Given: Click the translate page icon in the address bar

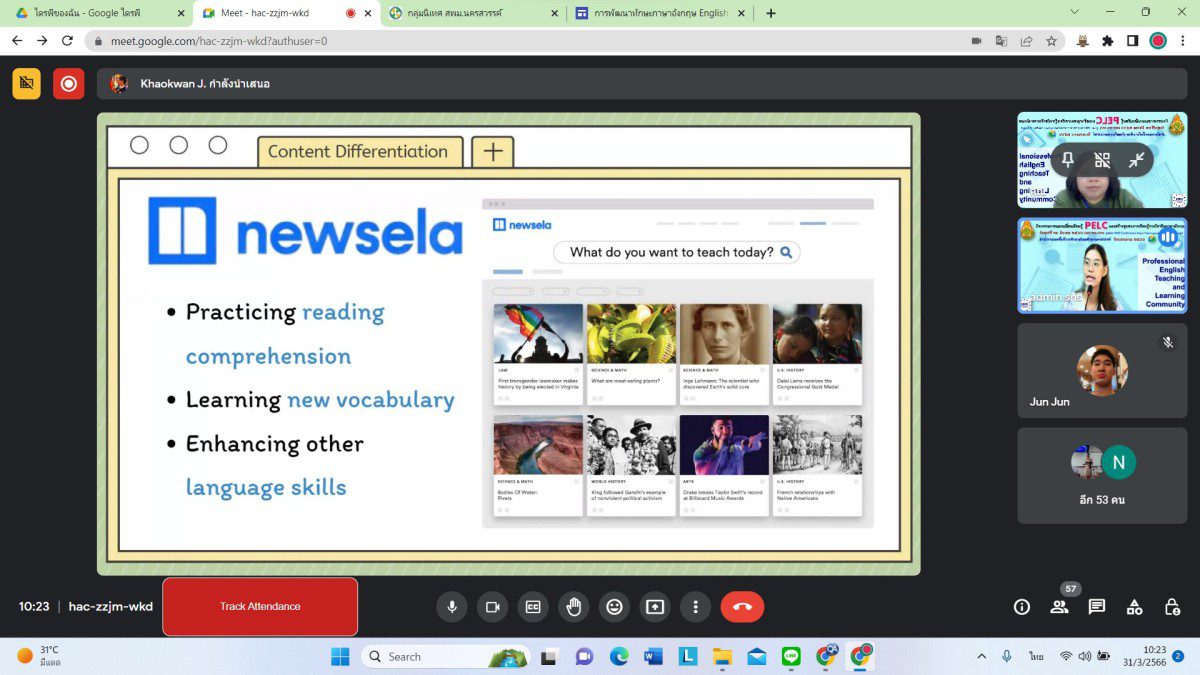Looking at the screenshot, I should 1001,41.
